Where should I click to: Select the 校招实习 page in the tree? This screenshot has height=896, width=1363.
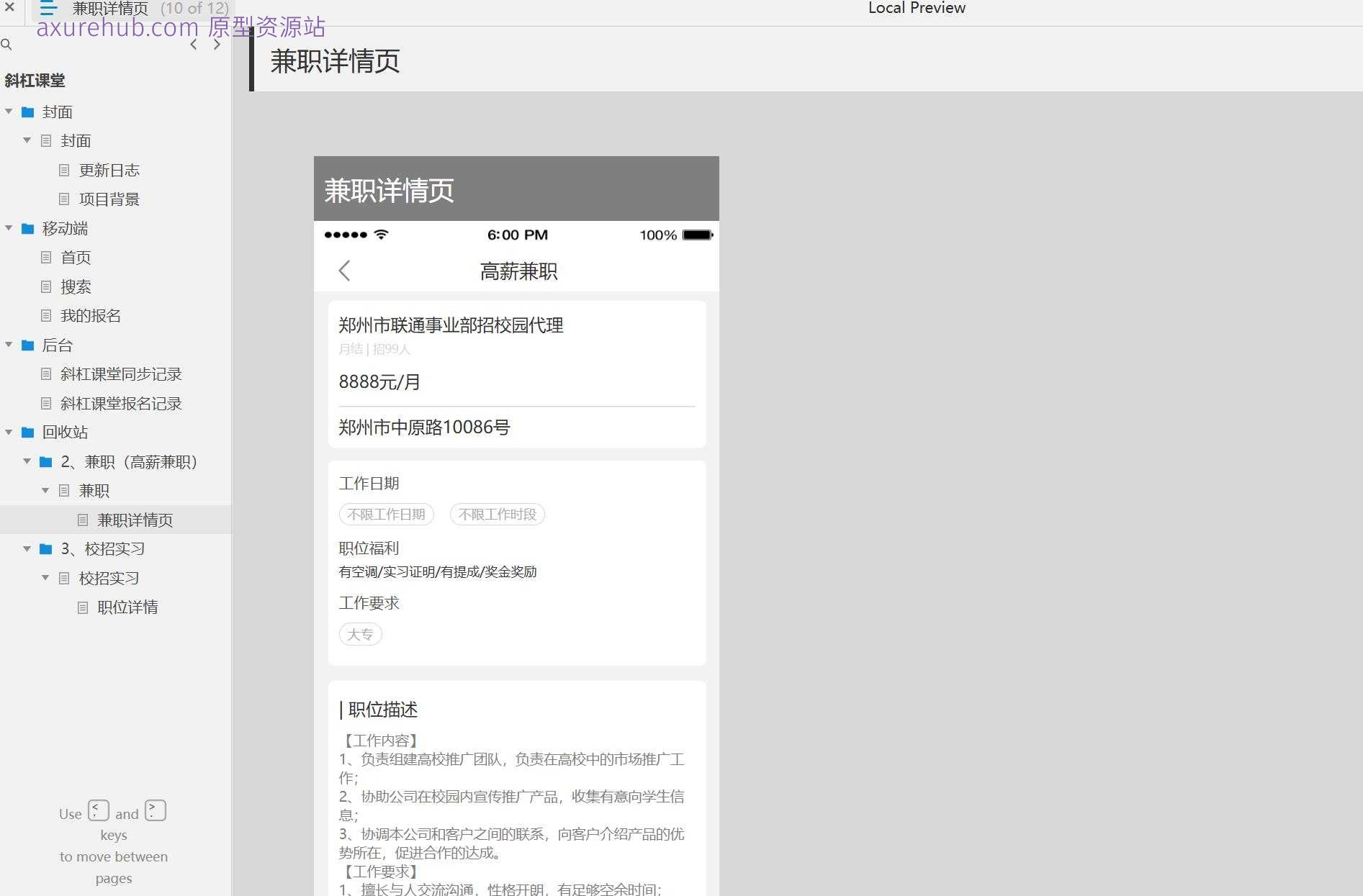[109, 578]
